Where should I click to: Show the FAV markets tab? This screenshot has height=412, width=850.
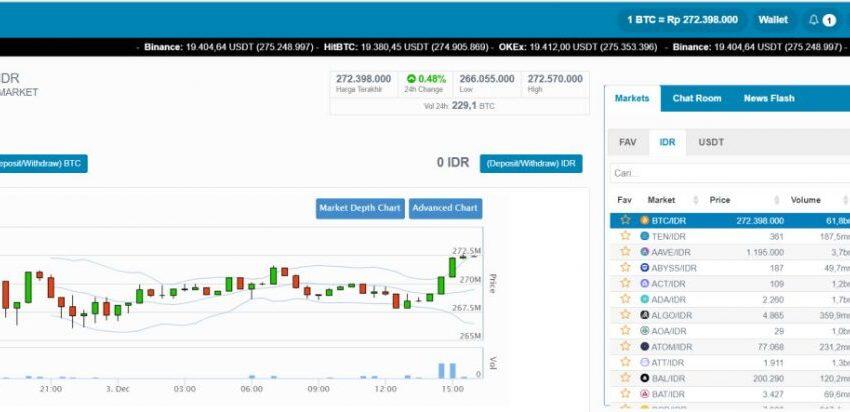628,142
